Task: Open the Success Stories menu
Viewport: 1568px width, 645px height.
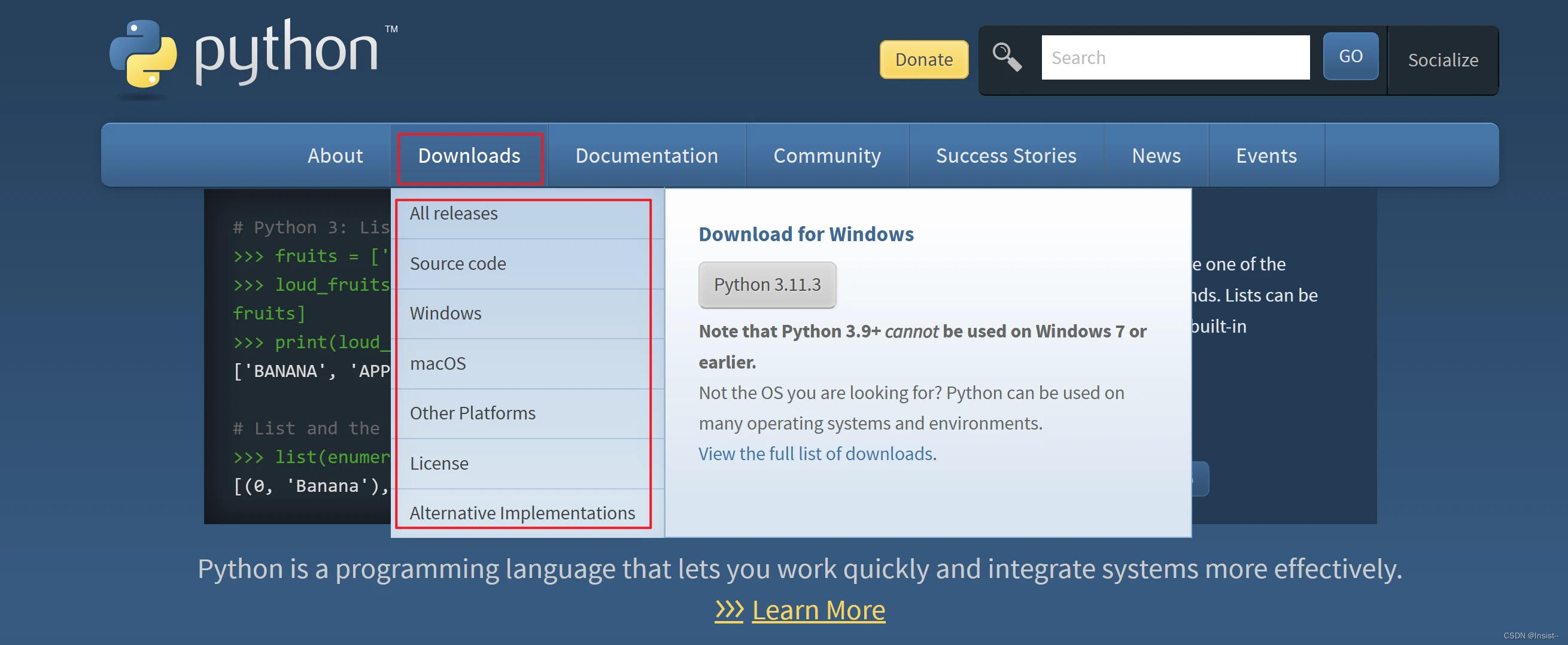Action: coord(1005,156)
